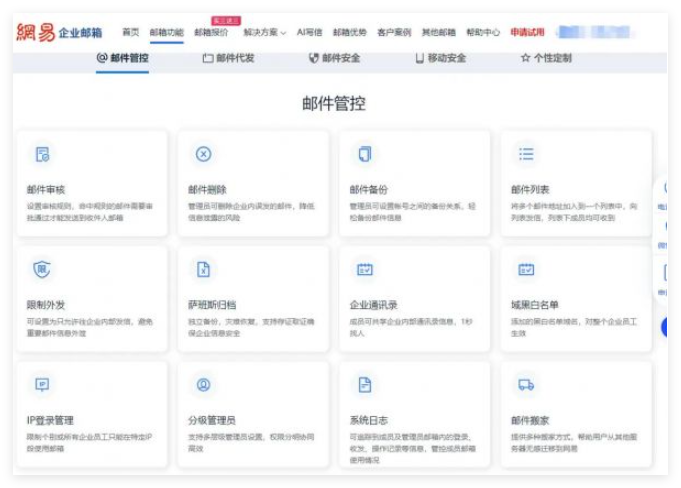This screenshot has width=681, height=488.
Task: Switch to the 邮件管控 tab
Action: point(122,58)
